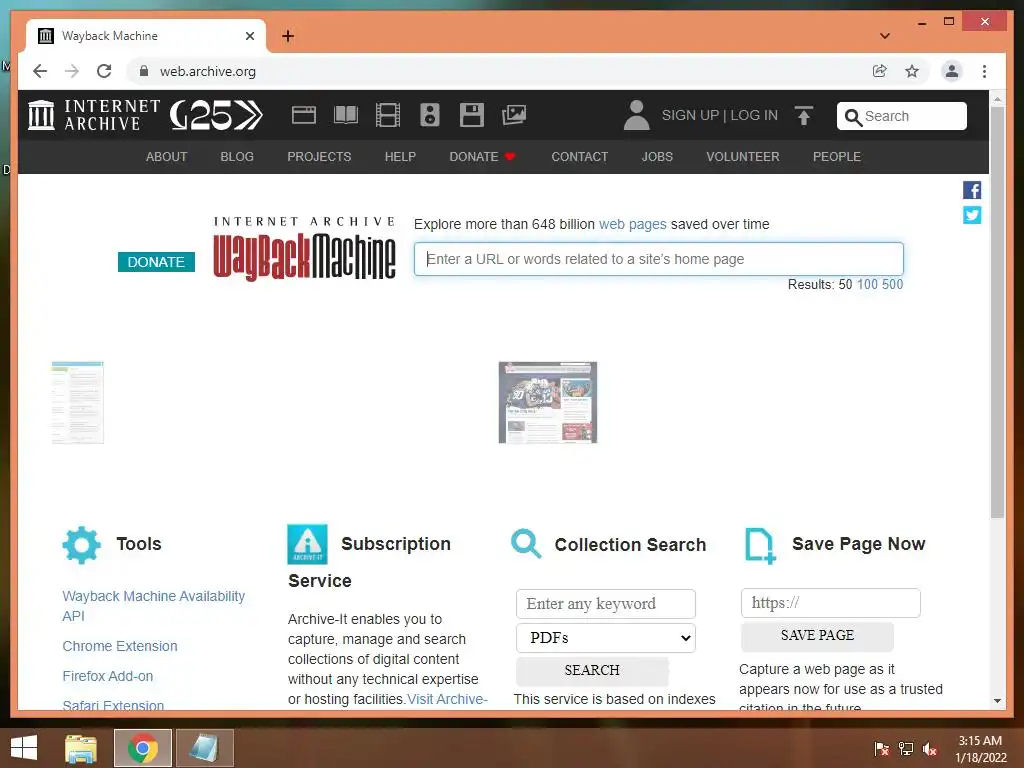Image resolution: width=1024 pixels, height=768 pixels.
Task: Set results to 500
Action: tap(892, 284)
